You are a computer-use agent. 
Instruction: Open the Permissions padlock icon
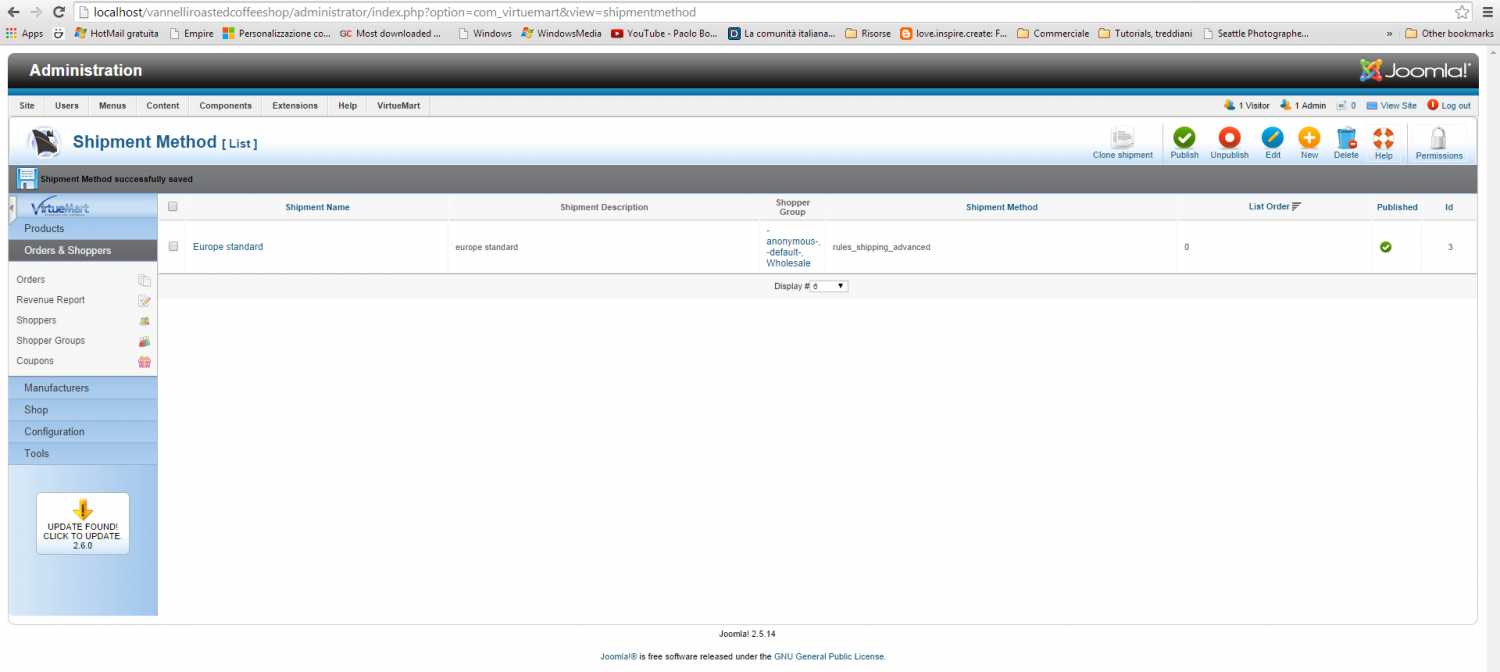coord(1438,139)
